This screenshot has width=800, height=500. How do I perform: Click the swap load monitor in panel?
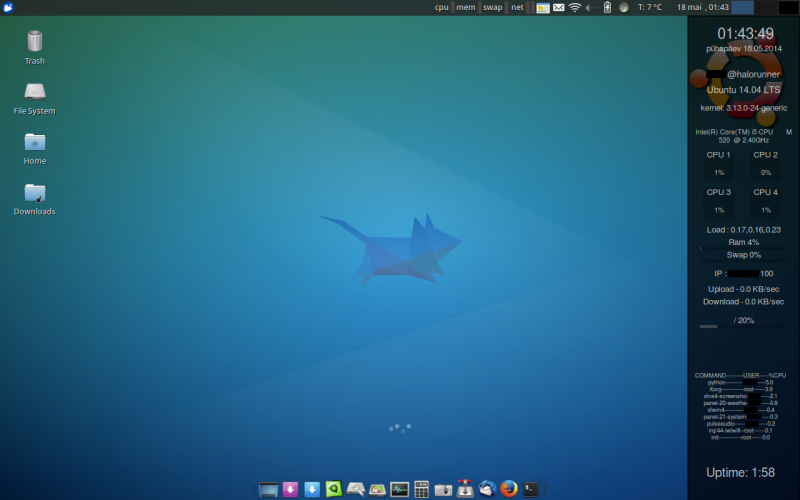coord(493,7)
